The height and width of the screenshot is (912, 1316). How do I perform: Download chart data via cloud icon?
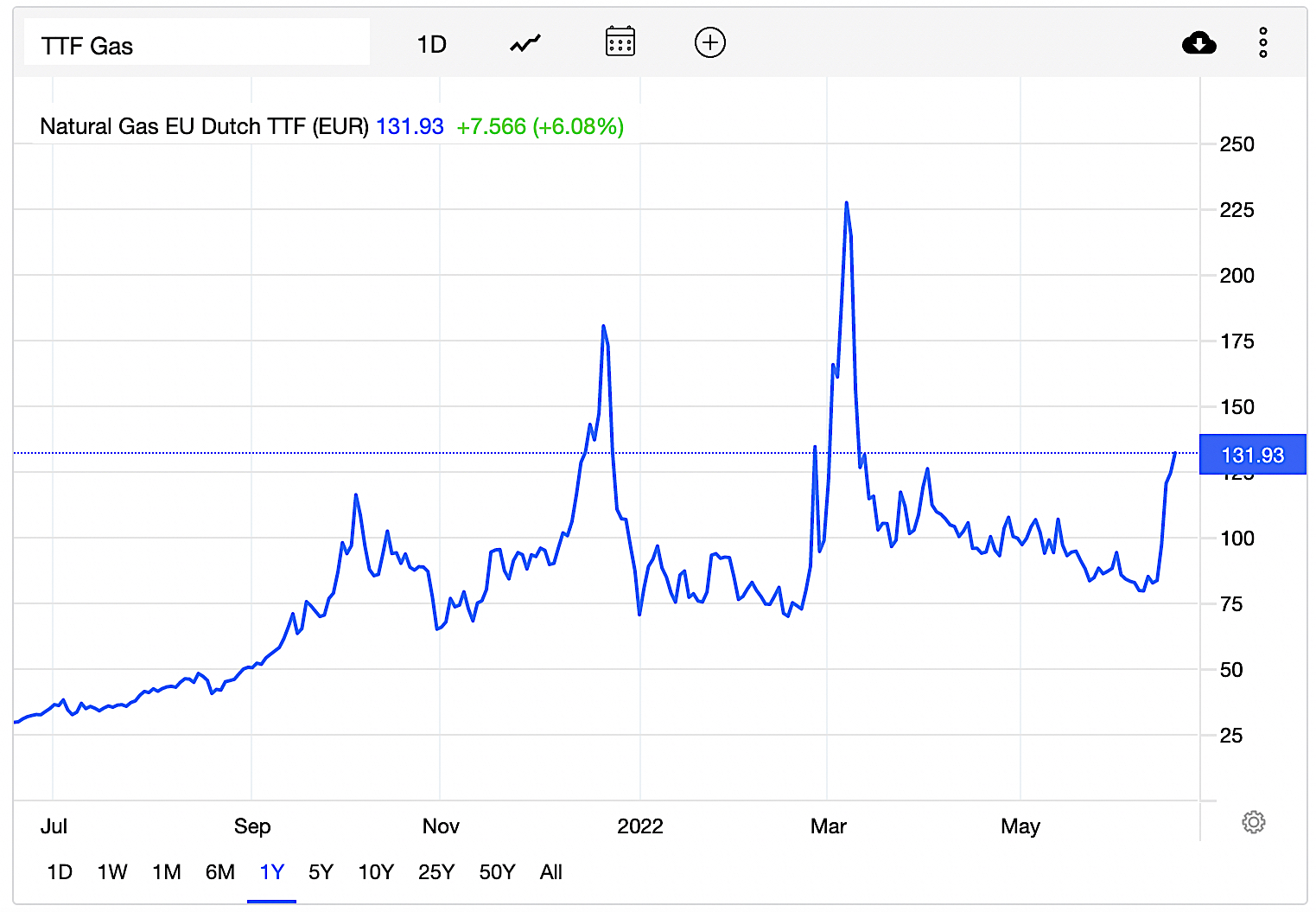(x=1198, y=42)
